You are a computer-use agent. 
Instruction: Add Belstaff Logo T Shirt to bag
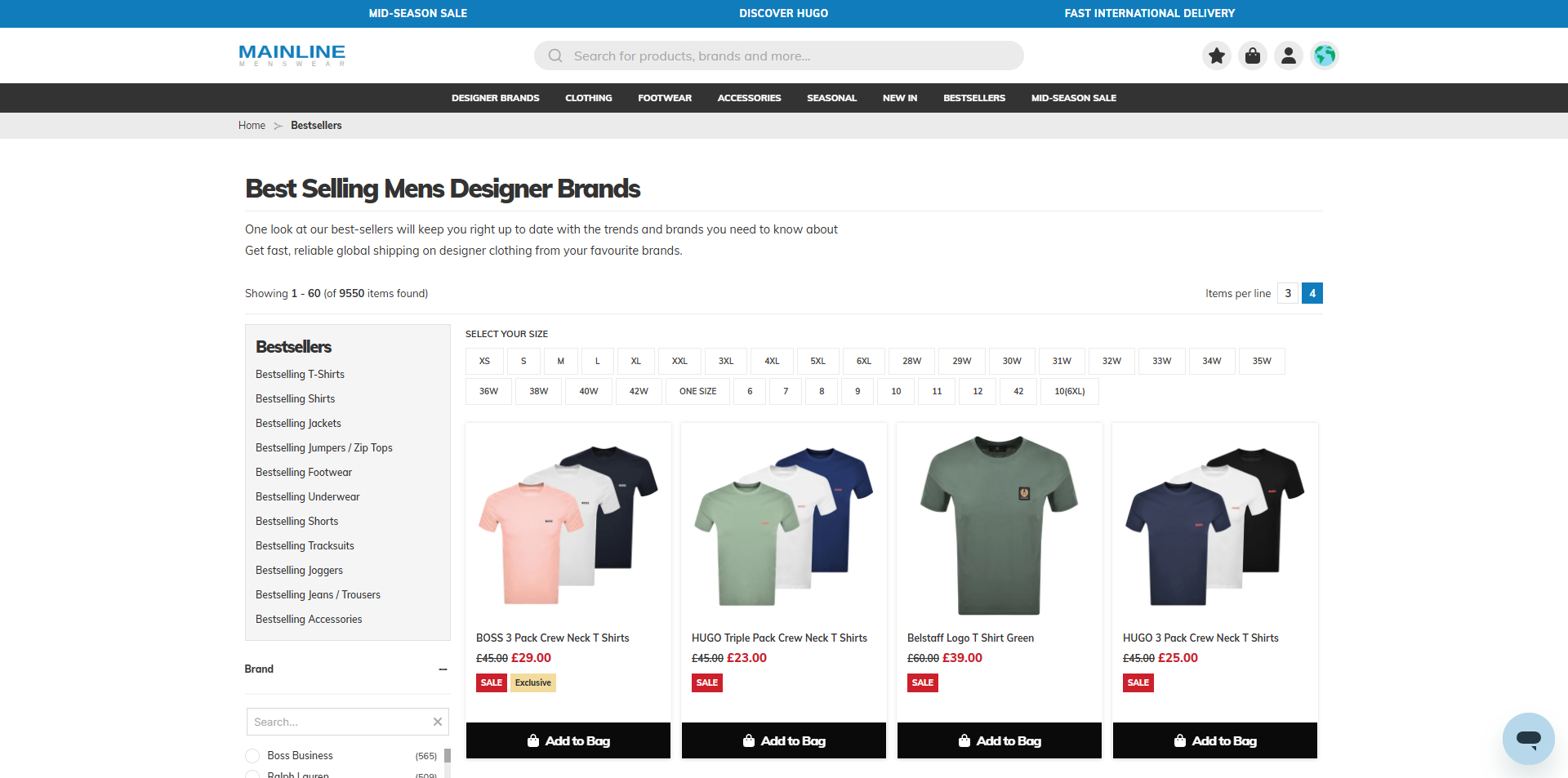point(1000,740)
